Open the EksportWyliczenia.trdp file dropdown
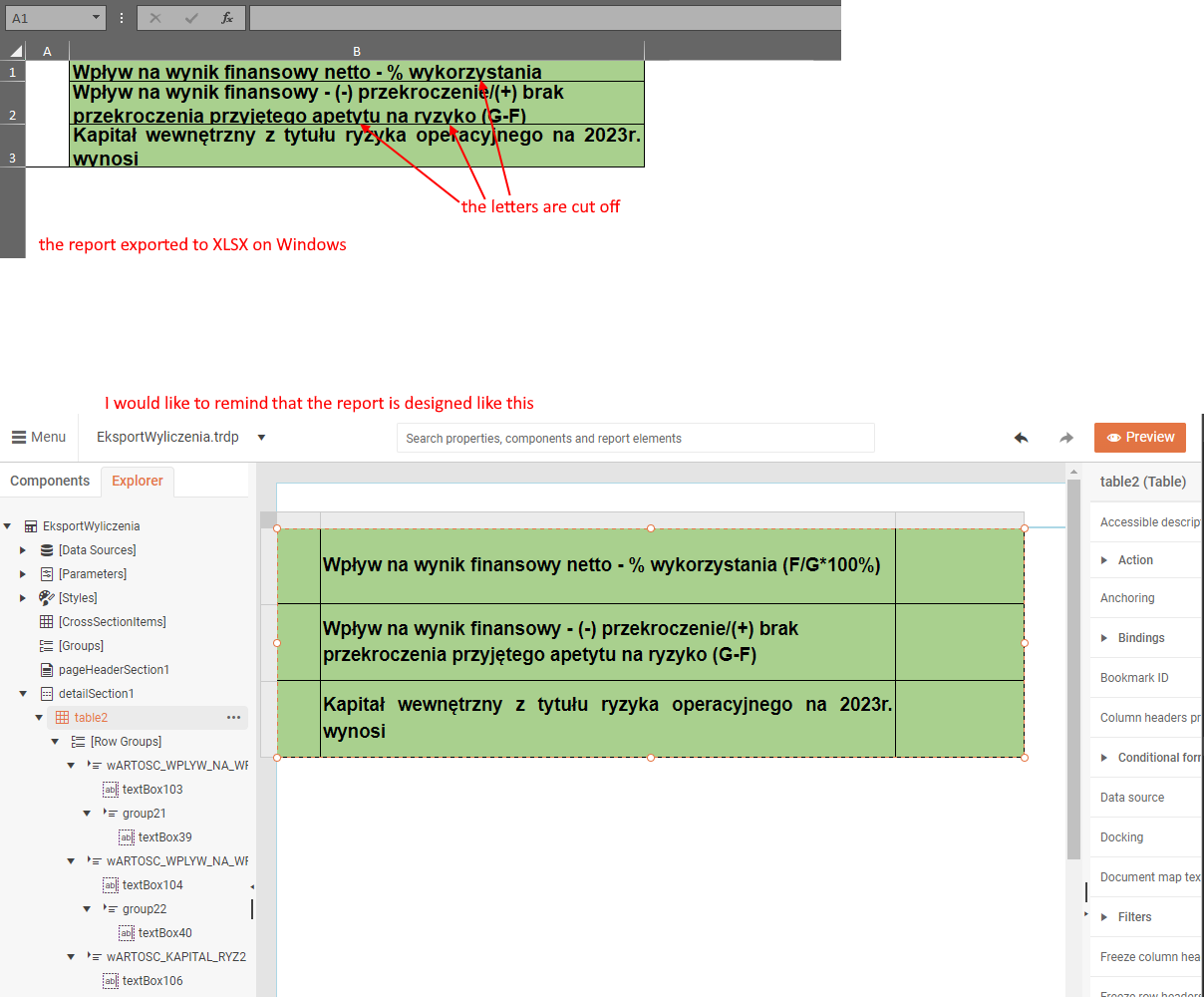1204x997 pixels. click(x=261, y=438)
